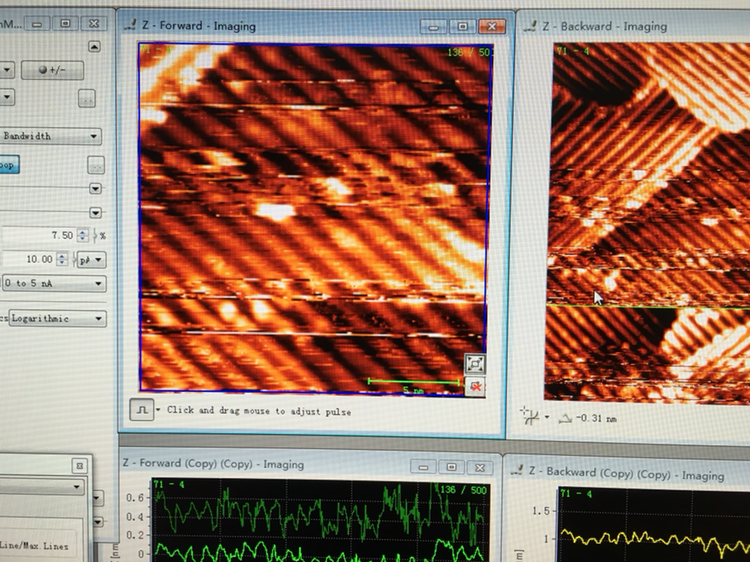Click the 10.00 value input field
750x562 pixels.
pyautogui.click(x=30, y=259)
